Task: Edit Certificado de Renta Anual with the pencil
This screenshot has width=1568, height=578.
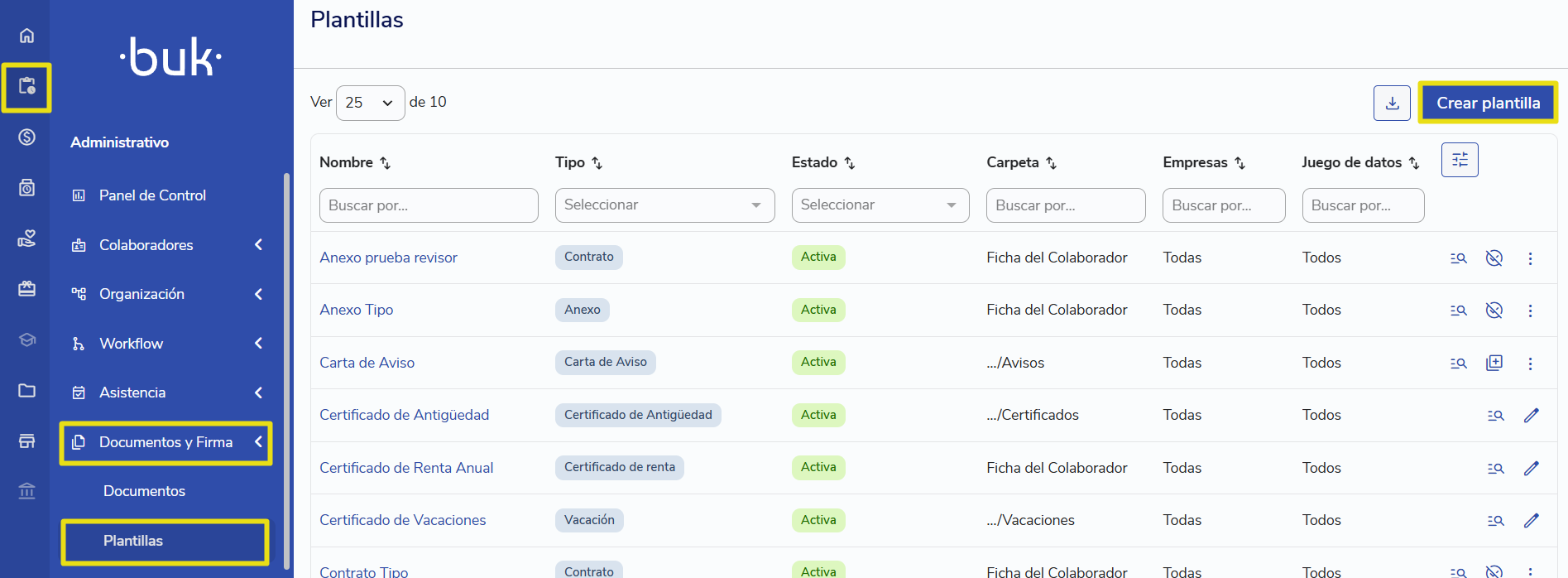Action: (x=1531, y=468)
